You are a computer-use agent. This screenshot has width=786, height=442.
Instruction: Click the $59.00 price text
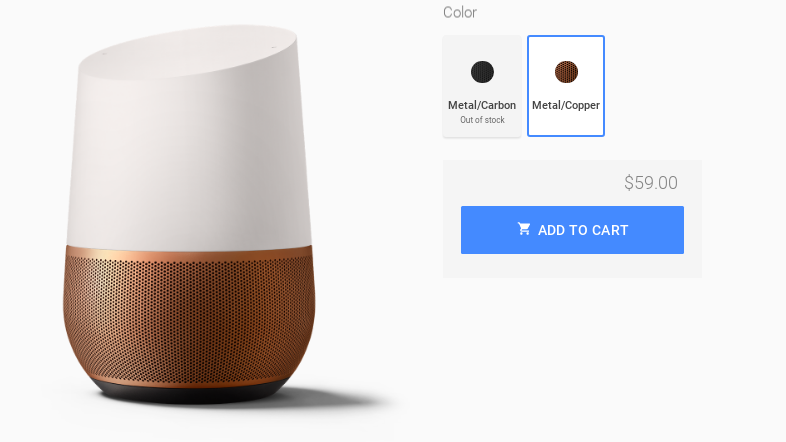point(651,183)
